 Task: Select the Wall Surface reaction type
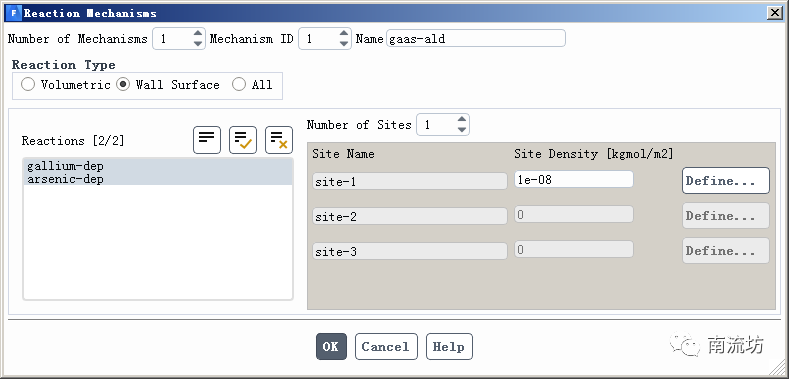click(x=122, y=85)
